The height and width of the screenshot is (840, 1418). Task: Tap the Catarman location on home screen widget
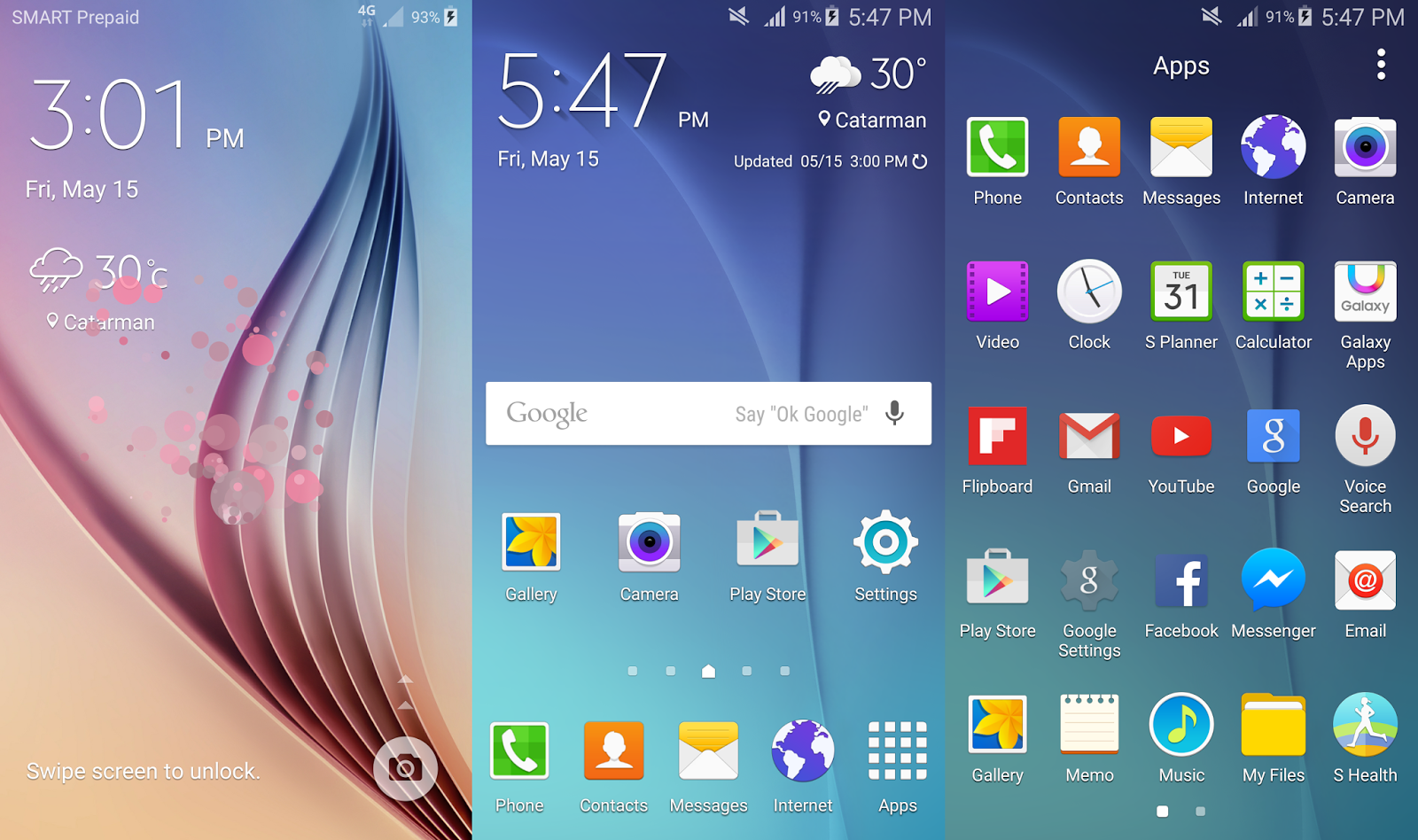872,120
